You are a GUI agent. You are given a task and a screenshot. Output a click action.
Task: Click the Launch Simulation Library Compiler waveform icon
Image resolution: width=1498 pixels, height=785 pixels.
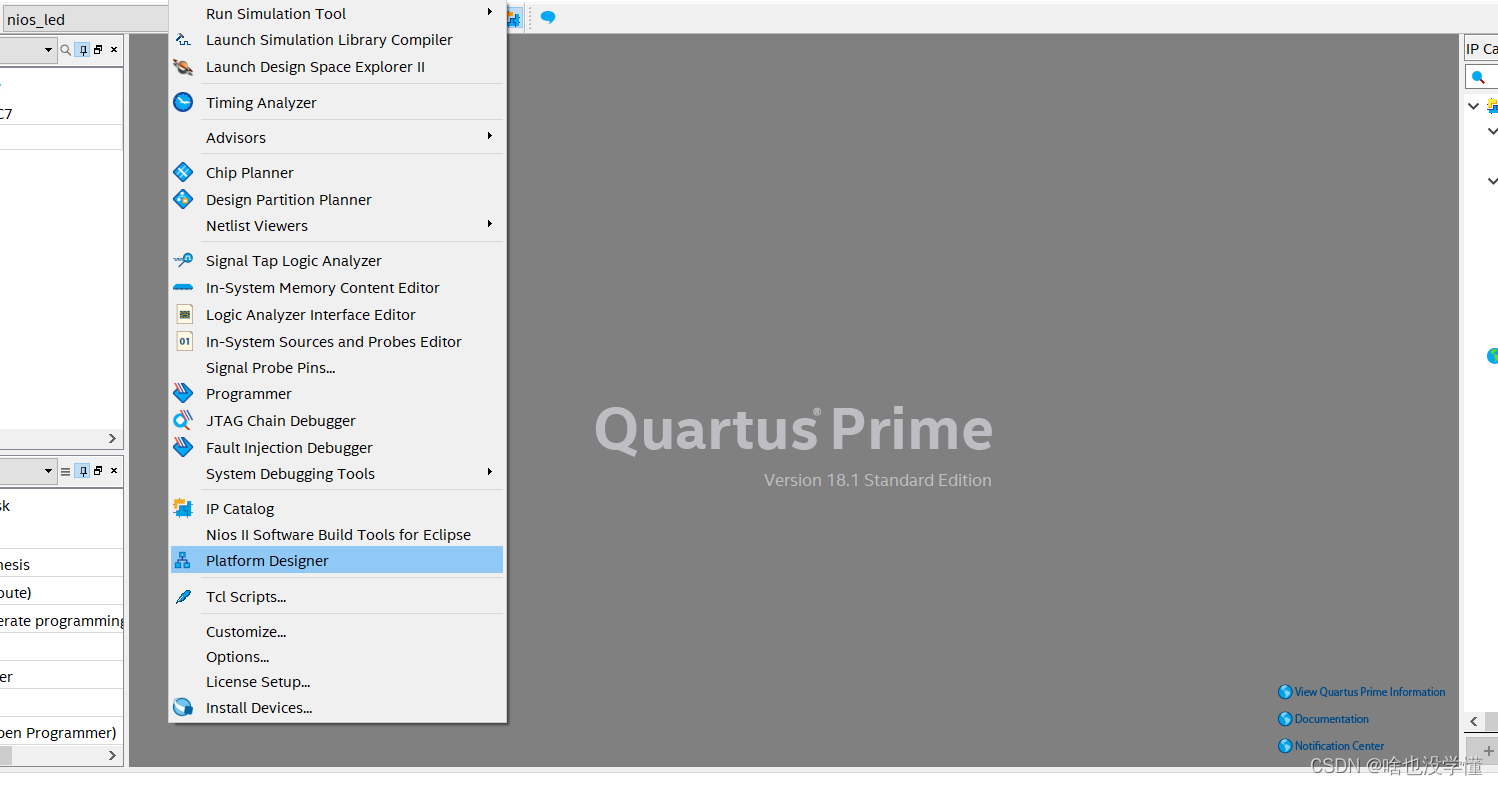183,40
